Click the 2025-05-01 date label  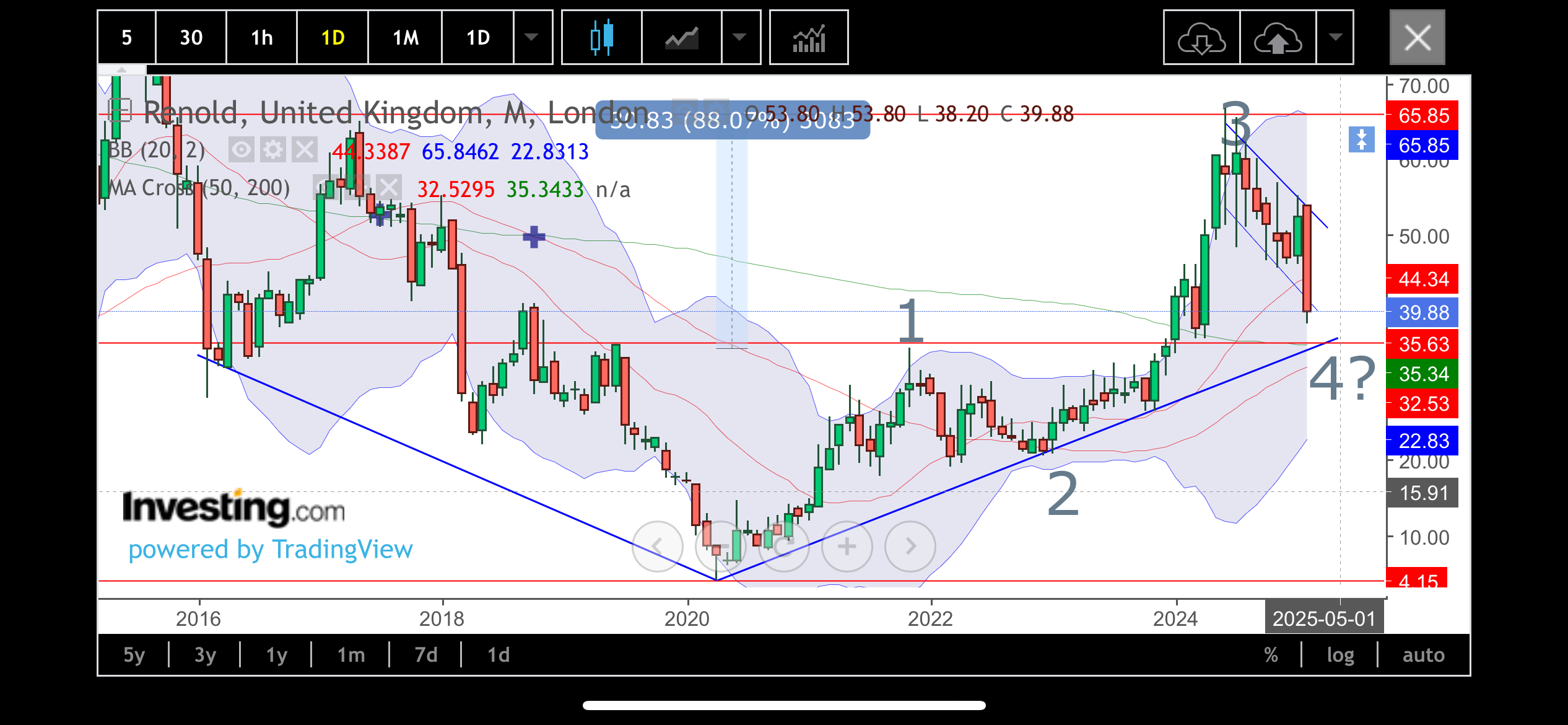tap(1324, 618)
